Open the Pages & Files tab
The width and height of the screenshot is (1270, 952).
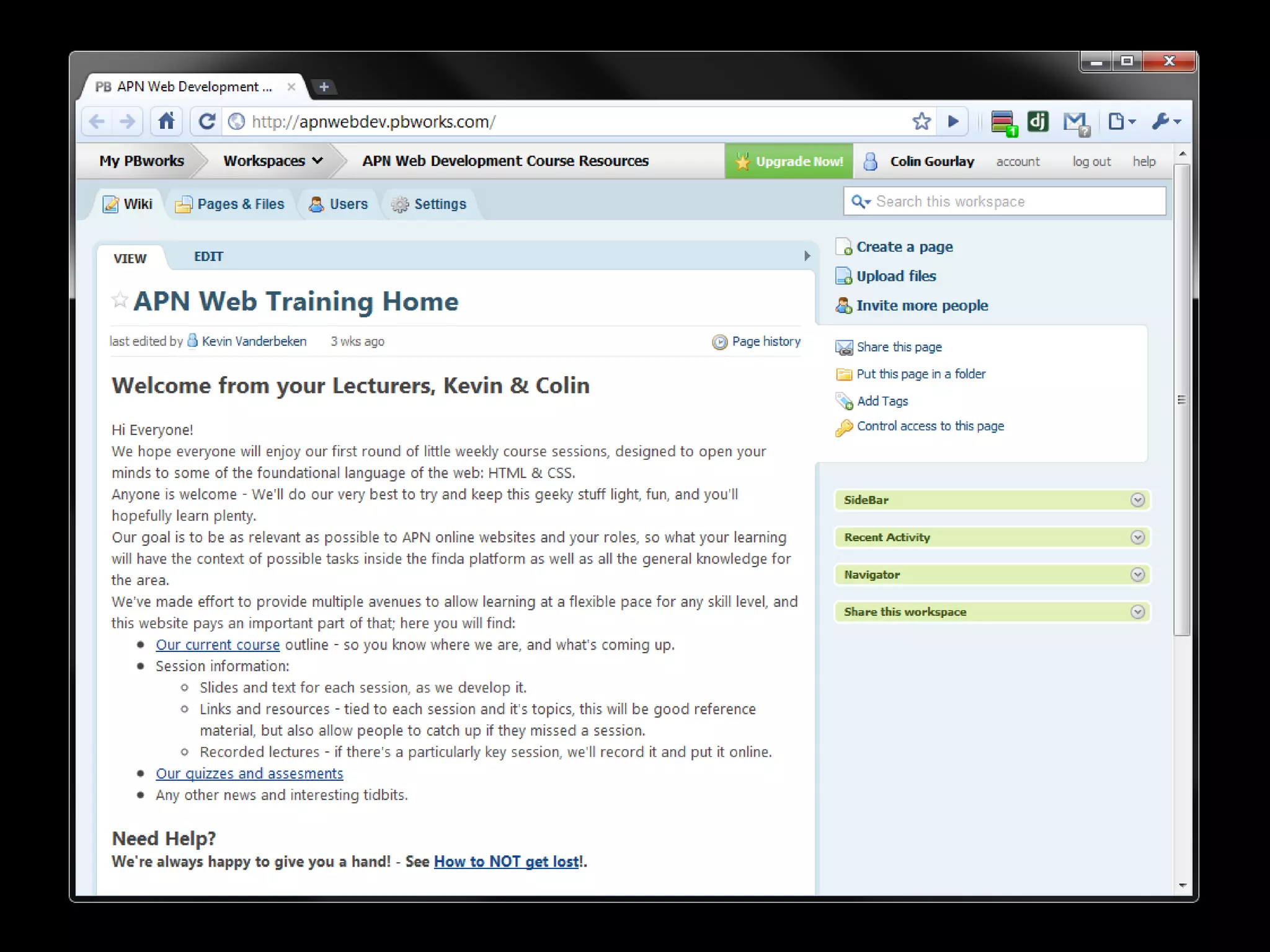[230, 204]
